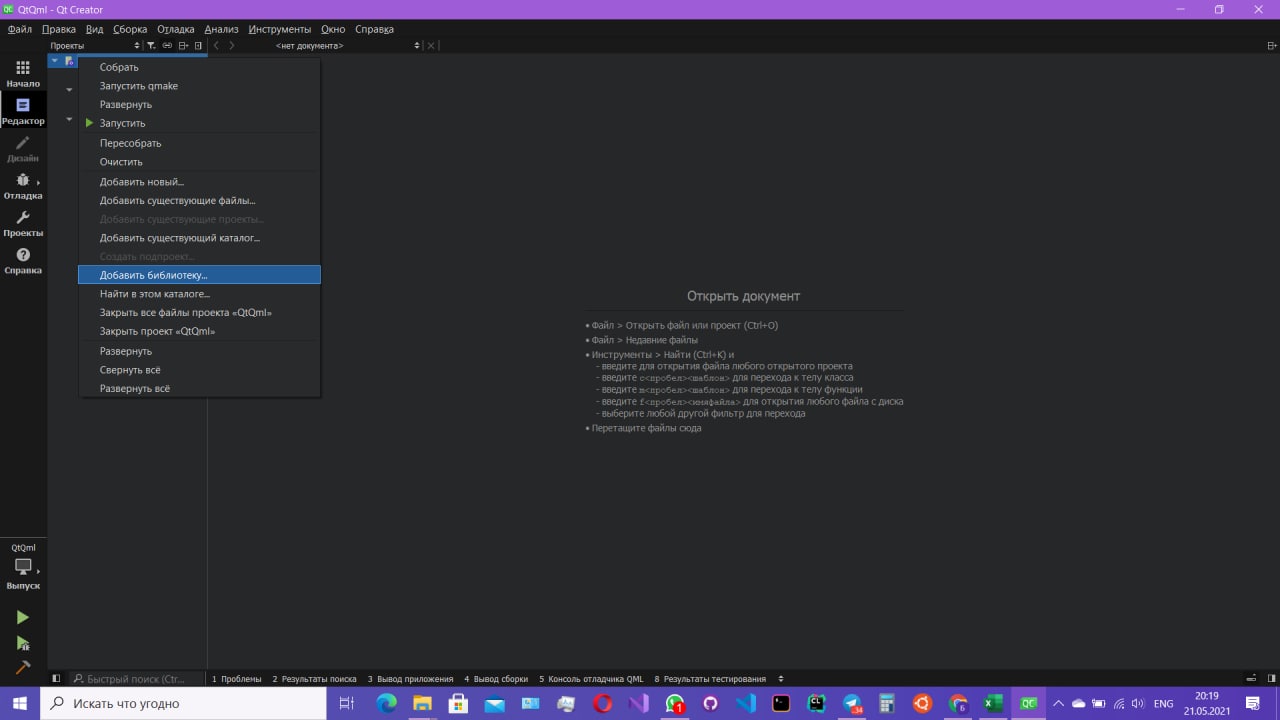Open the 3 Вывод приложения pane
The image size is (1280, 720).
click(410, 679)
